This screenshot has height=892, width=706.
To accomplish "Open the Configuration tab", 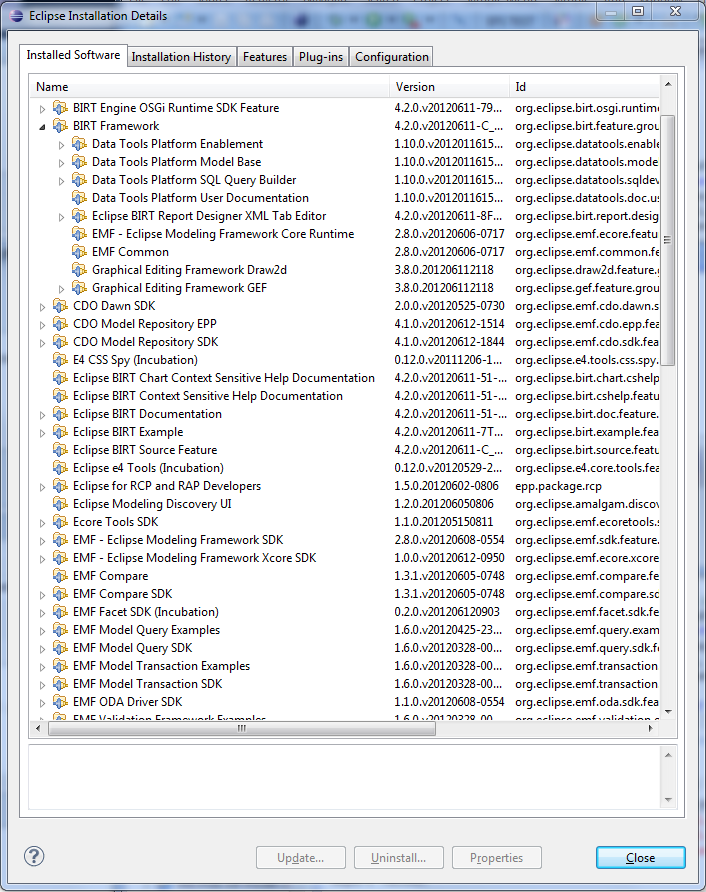I will pyautogui.click(x=391, y=57).
